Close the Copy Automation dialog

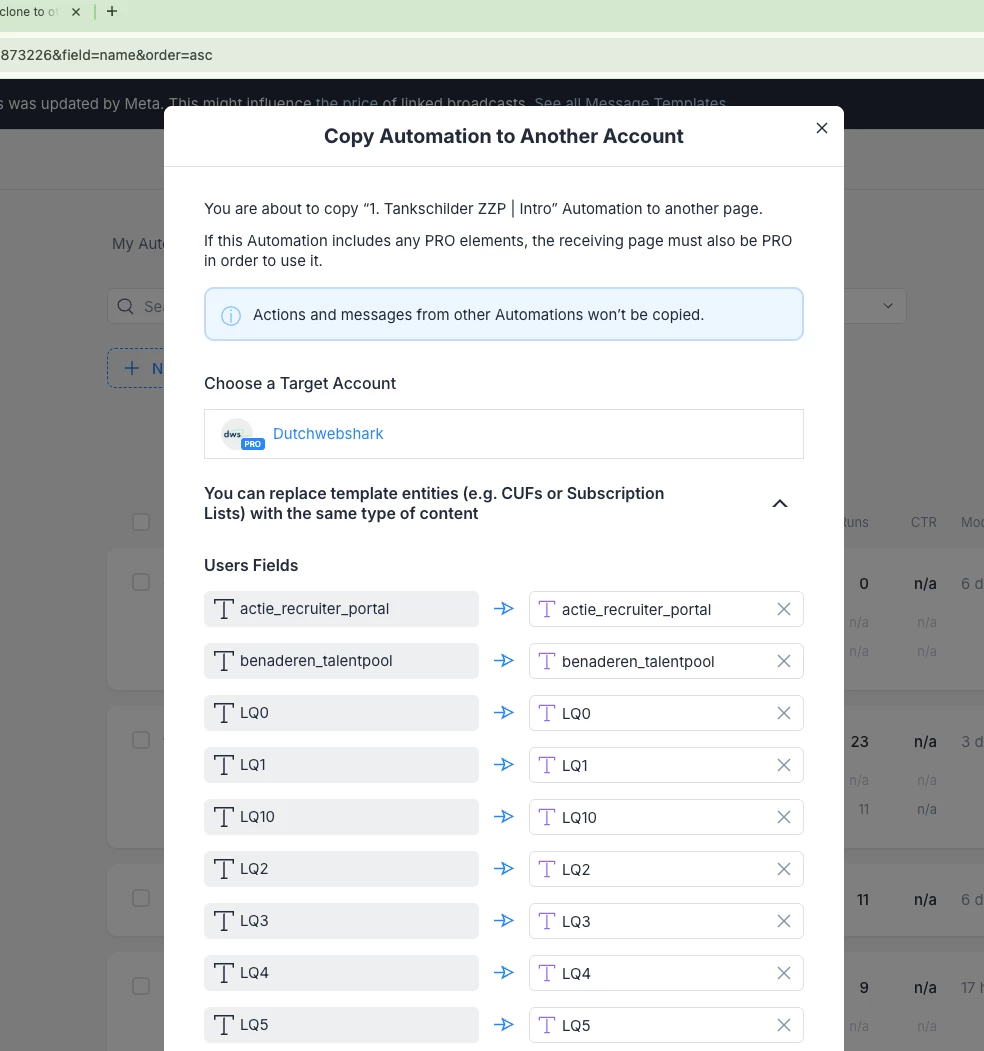pyautogui.click(x=822, y=128)
